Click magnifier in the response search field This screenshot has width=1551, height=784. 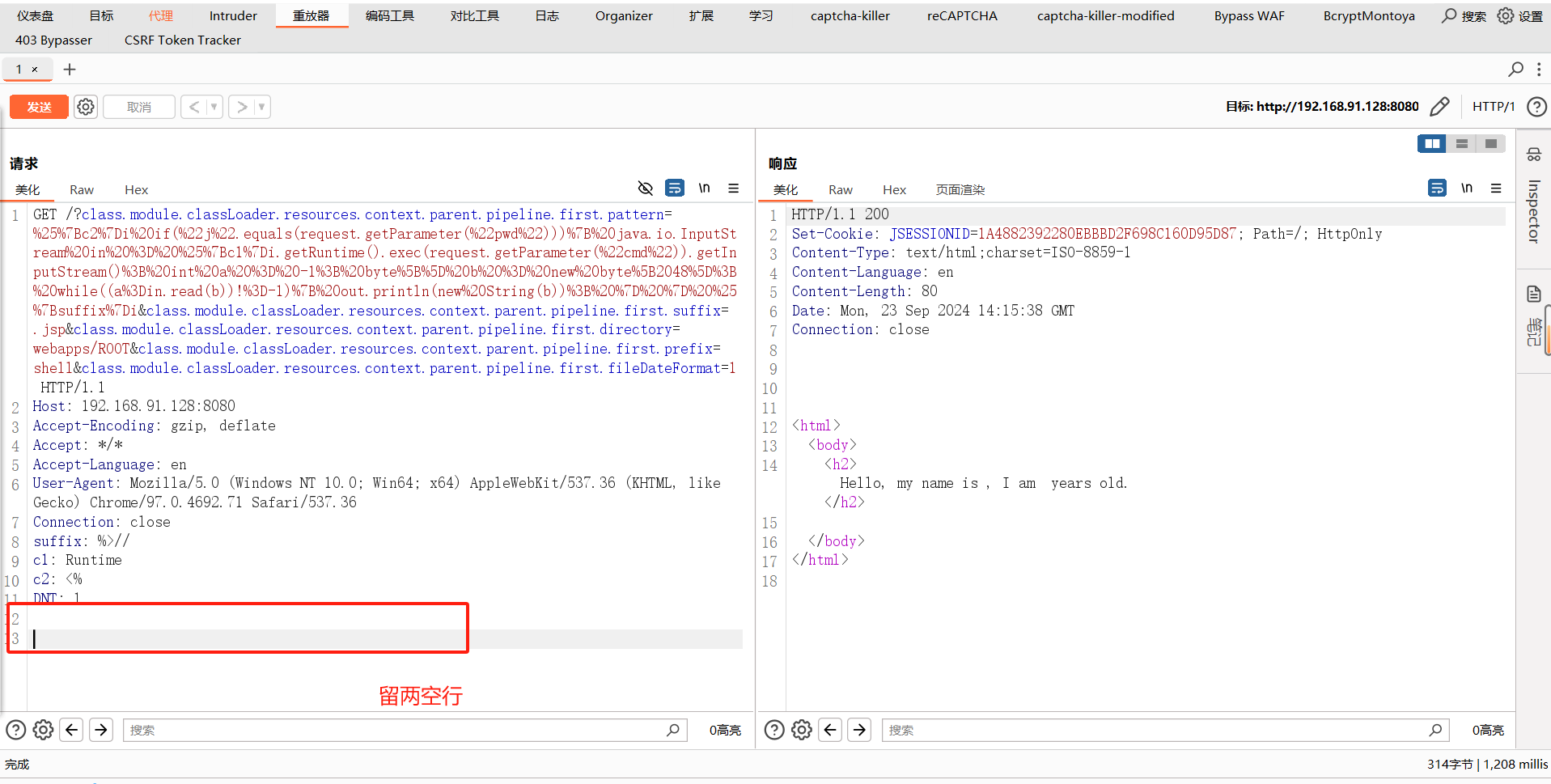pos(1435,730)
